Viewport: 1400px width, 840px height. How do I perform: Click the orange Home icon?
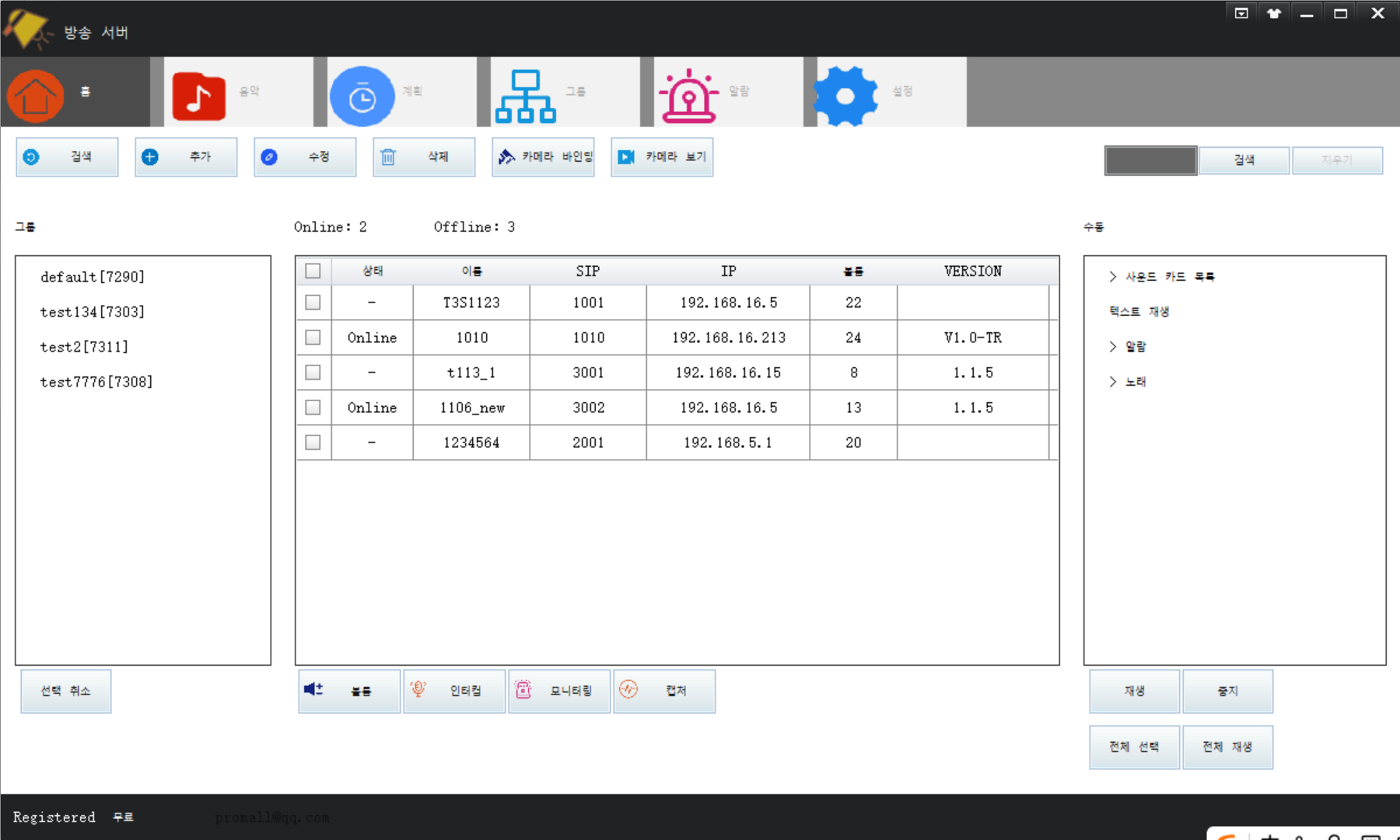coord(36,96)
